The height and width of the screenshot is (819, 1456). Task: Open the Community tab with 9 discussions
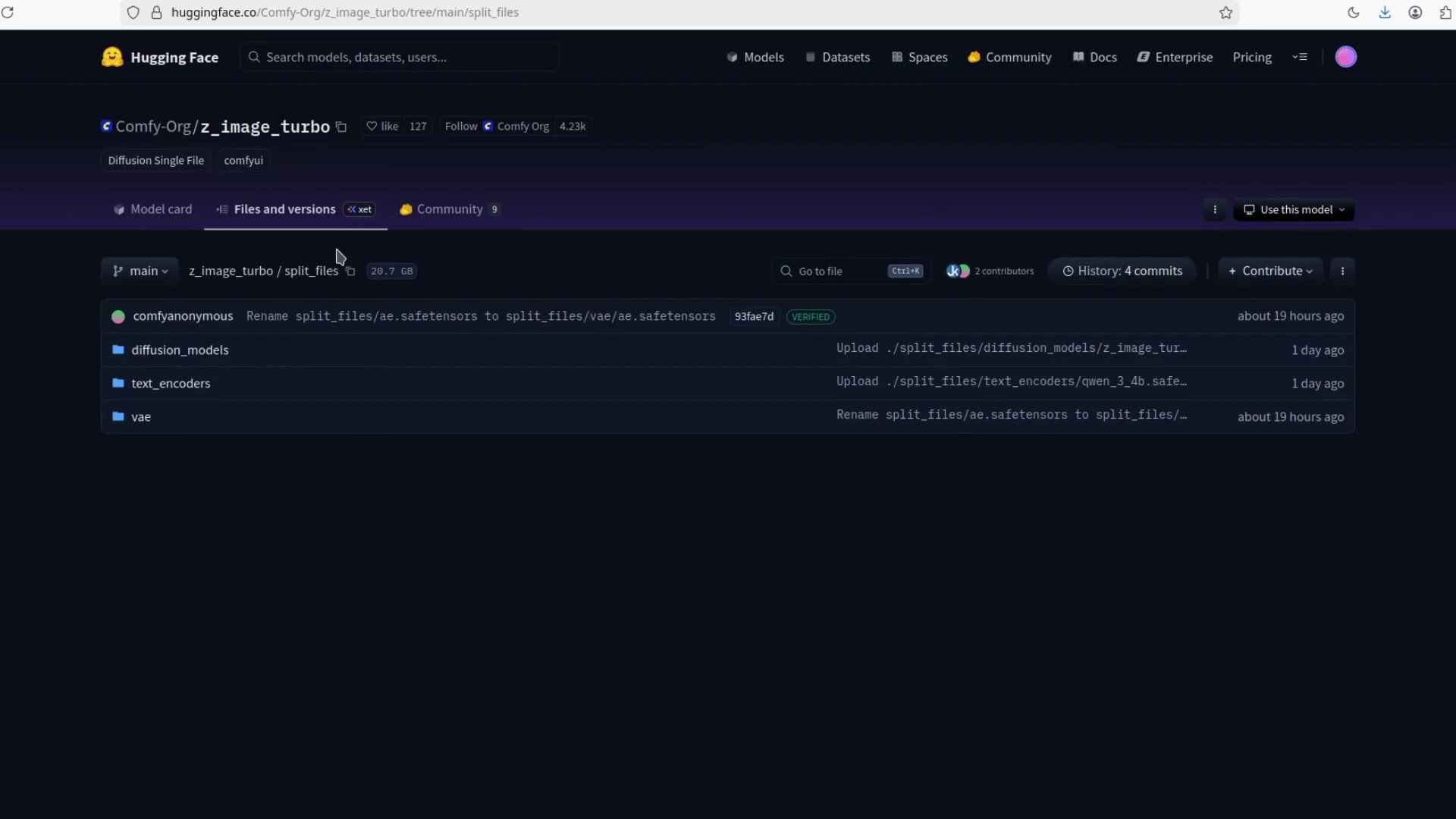pyautogui.click(x=449, y=209)
